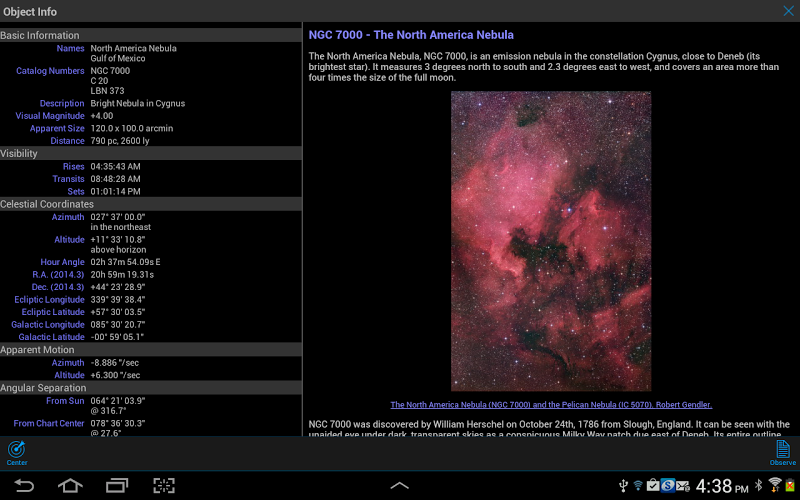Image resolution: width=800 pixels, height=500 pixels.
Task: Tap the screenshot capture icon
Action: click(164, 485)
